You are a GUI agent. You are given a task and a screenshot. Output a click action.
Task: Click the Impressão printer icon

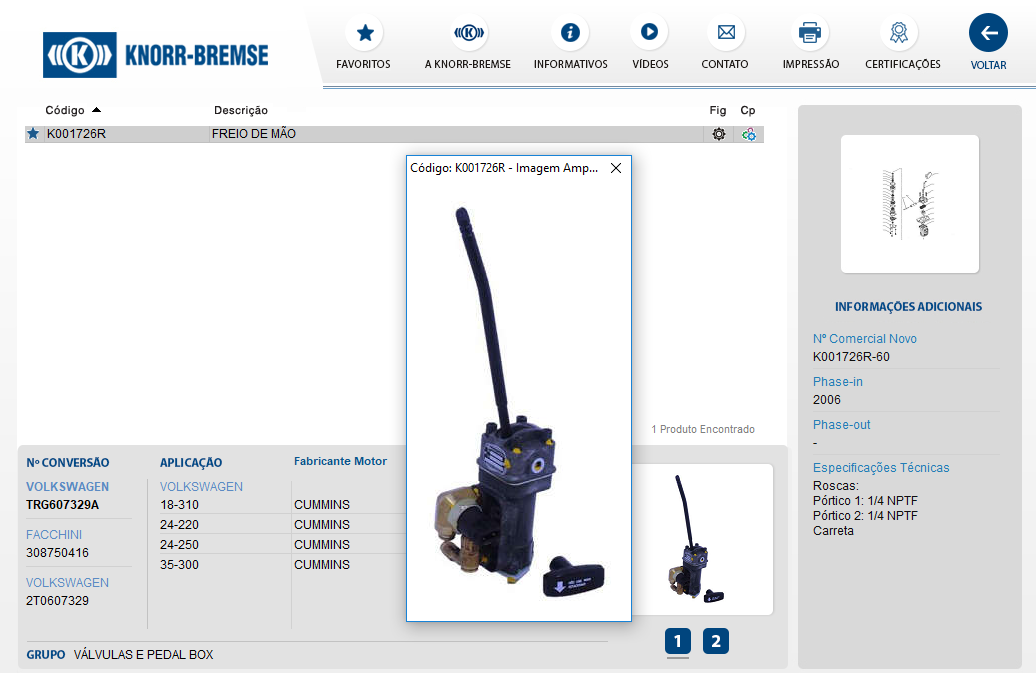pos(810,33)
